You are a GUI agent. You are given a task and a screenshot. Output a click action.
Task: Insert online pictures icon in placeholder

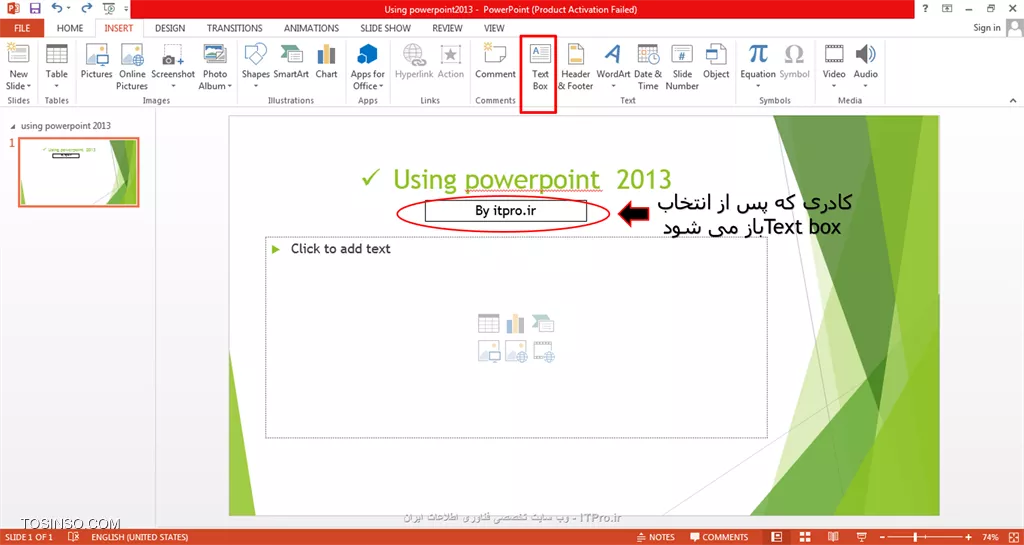[516, 351]
